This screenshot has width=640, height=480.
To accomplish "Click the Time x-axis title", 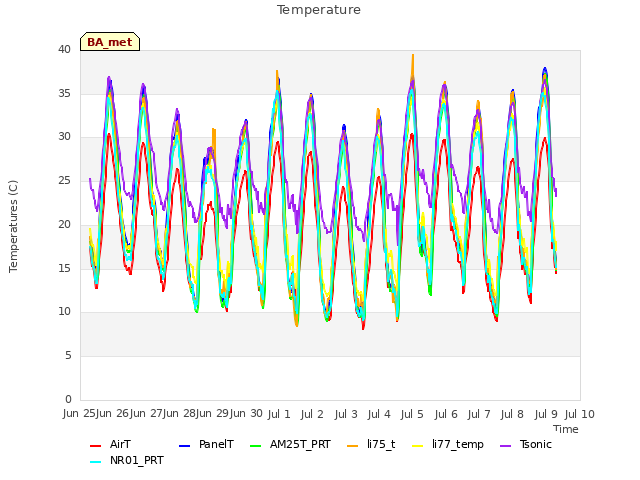I will click(566, 429).
